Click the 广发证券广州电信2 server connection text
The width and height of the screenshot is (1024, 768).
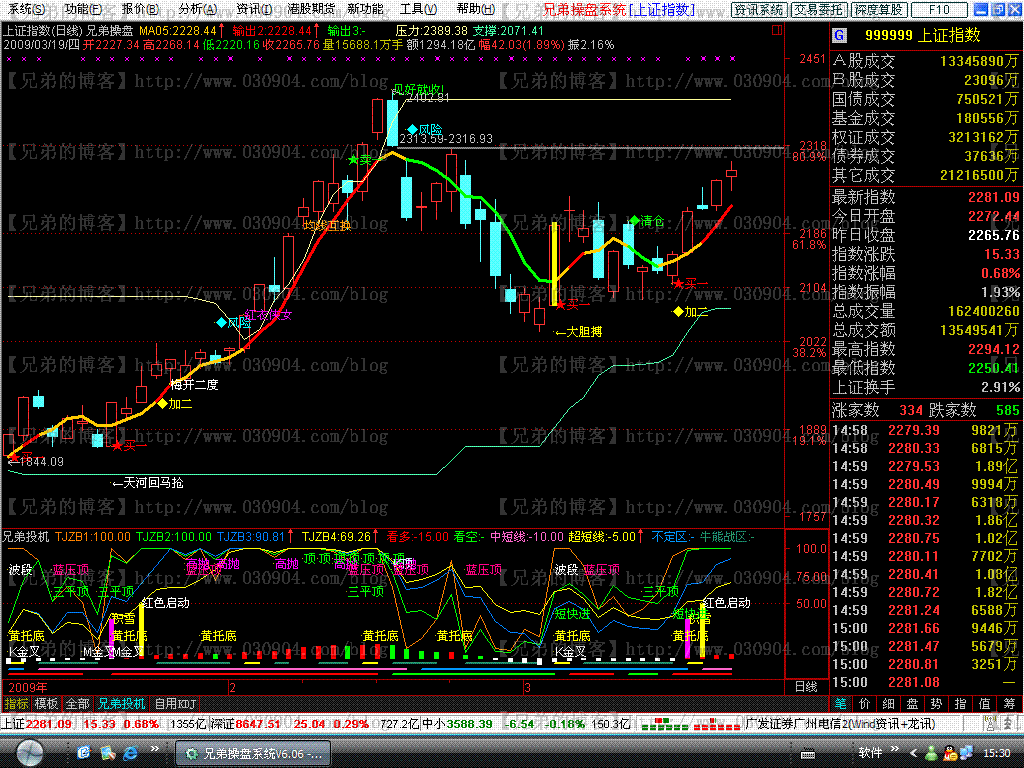click(x=839, y=724)
